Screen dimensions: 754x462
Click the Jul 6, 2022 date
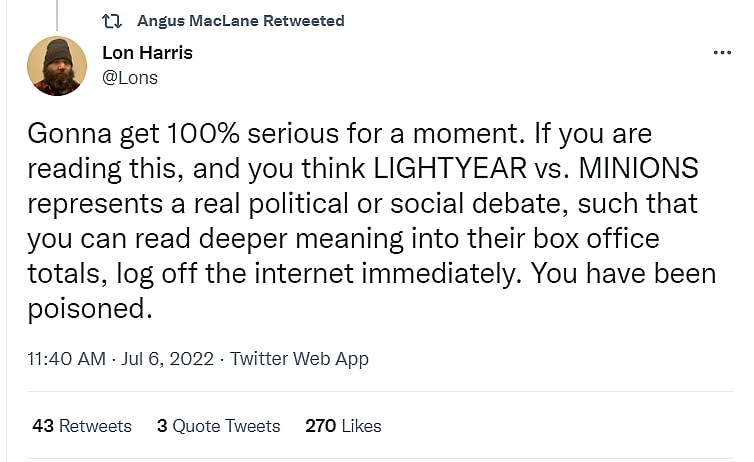click(x=167, y=359)
